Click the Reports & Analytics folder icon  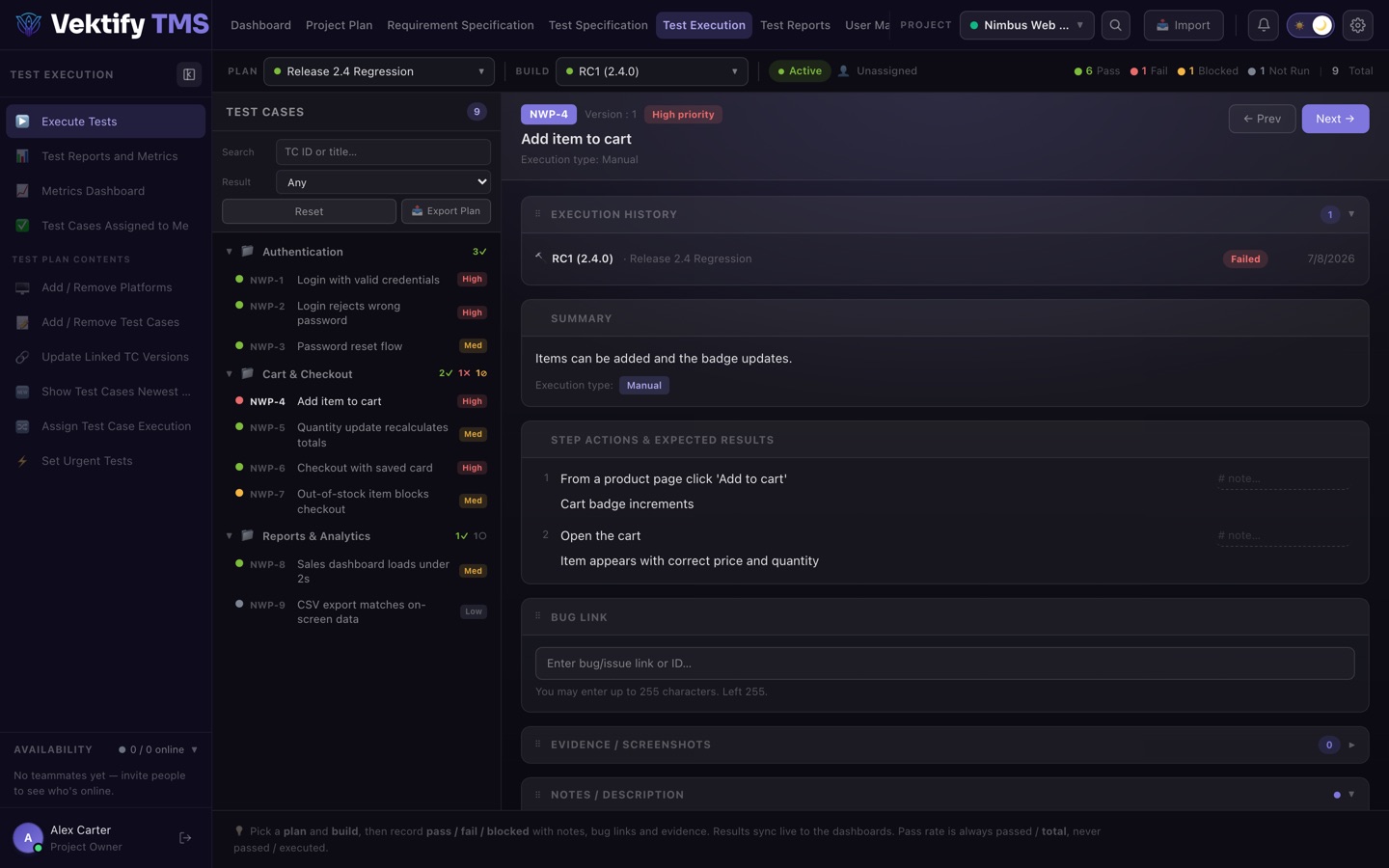248,536
